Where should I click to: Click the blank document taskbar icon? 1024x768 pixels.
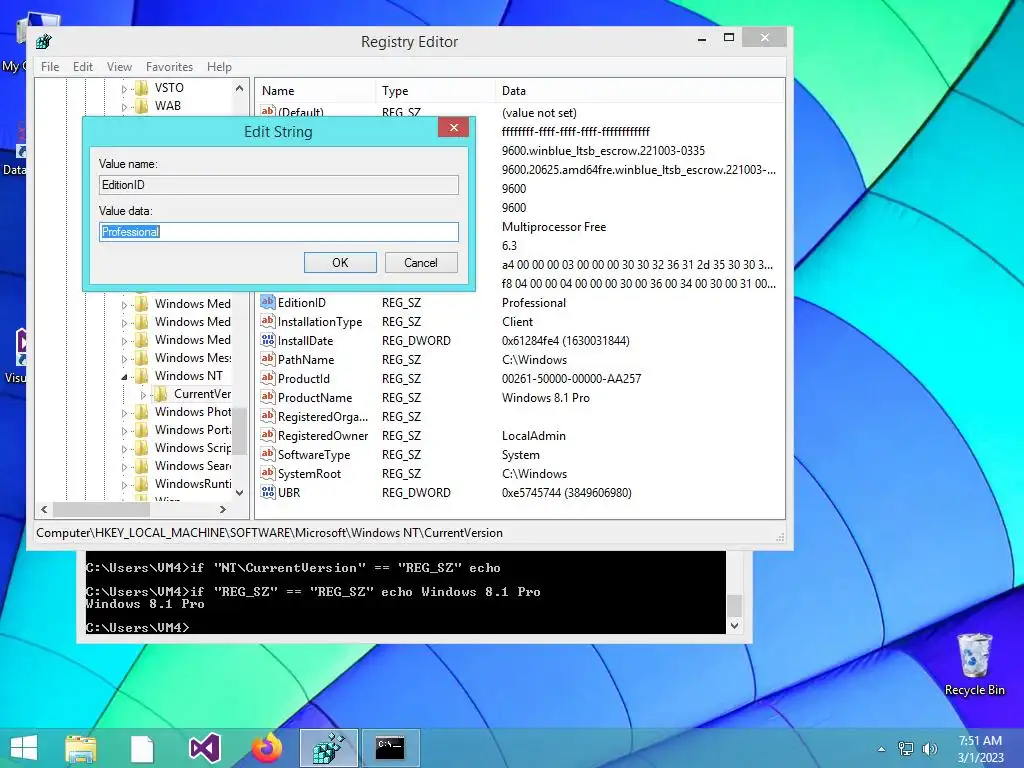point(142,748)
